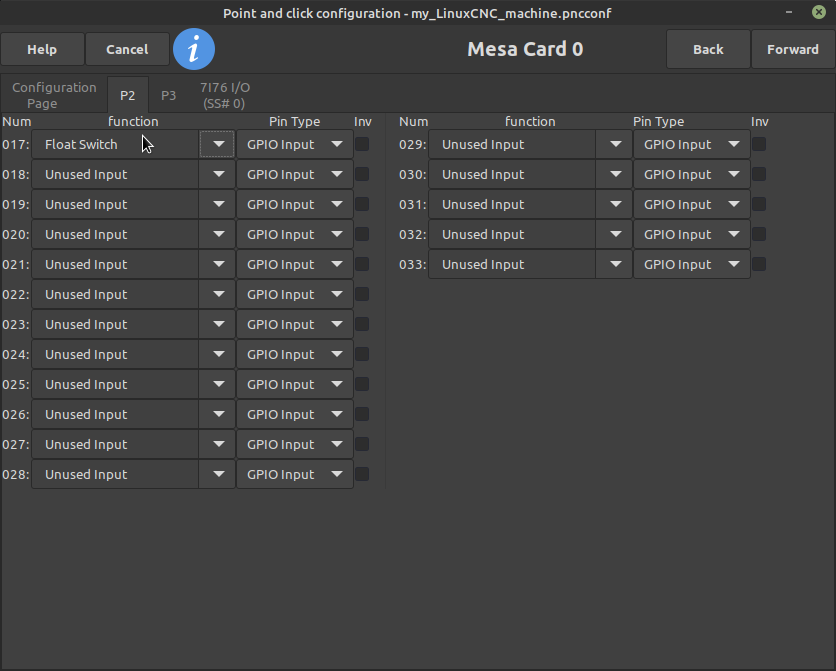Enable invert for pin 033
Screen dimensions: 836x671
[x=759, y=264]
